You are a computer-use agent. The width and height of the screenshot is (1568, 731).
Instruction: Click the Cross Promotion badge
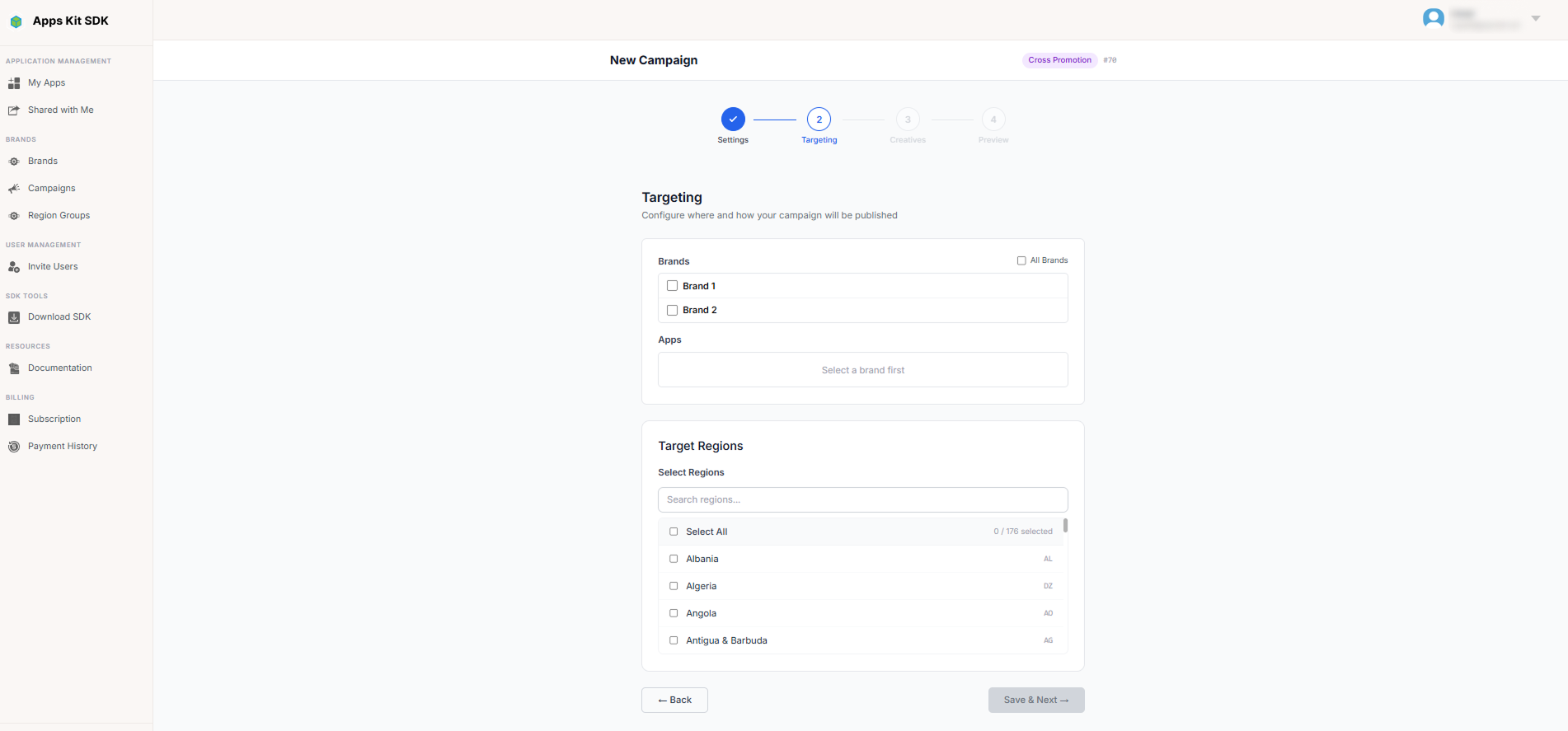1059,60
